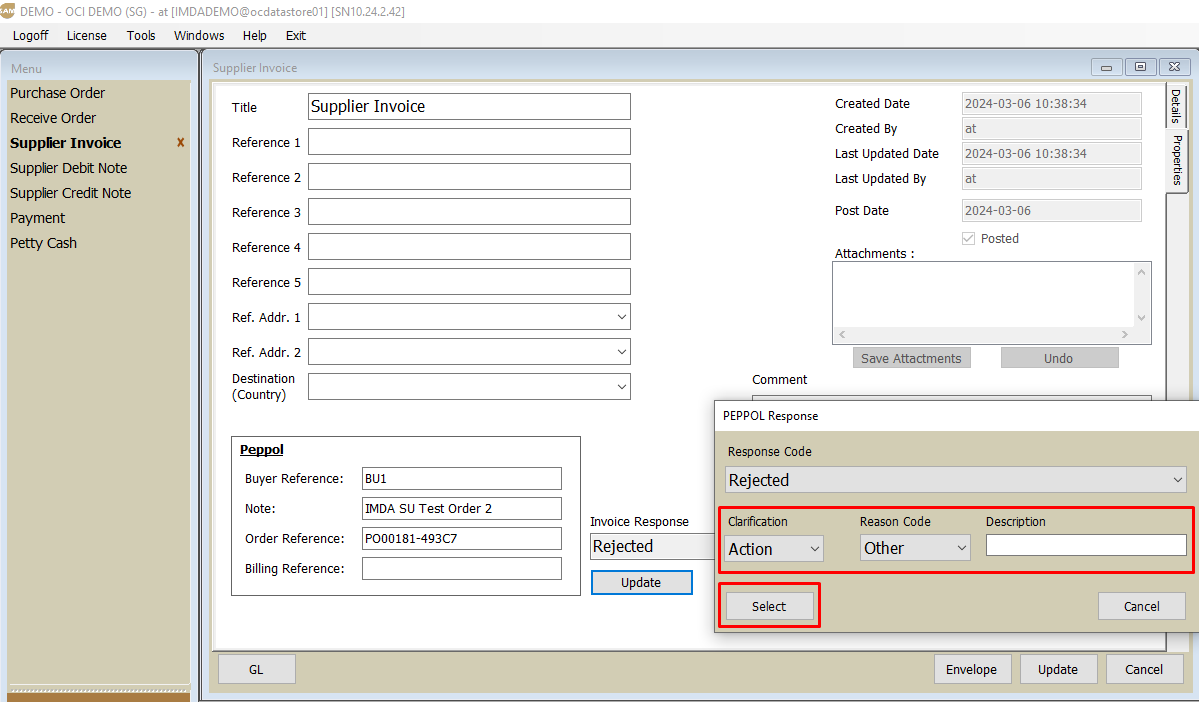The width and height of the screenshot is (1199, 702).
Task: Open the Tools menu
Action: [x=141, y=35]
